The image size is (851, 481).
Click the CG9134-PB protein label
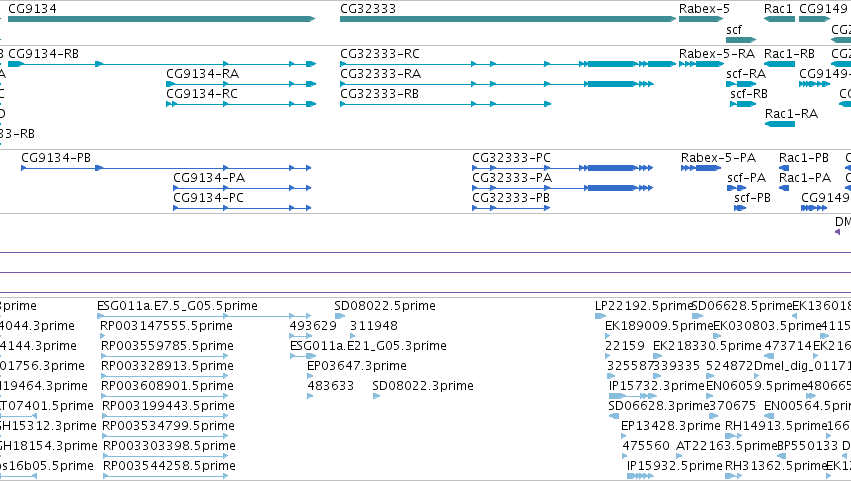(x=56, y=158)
